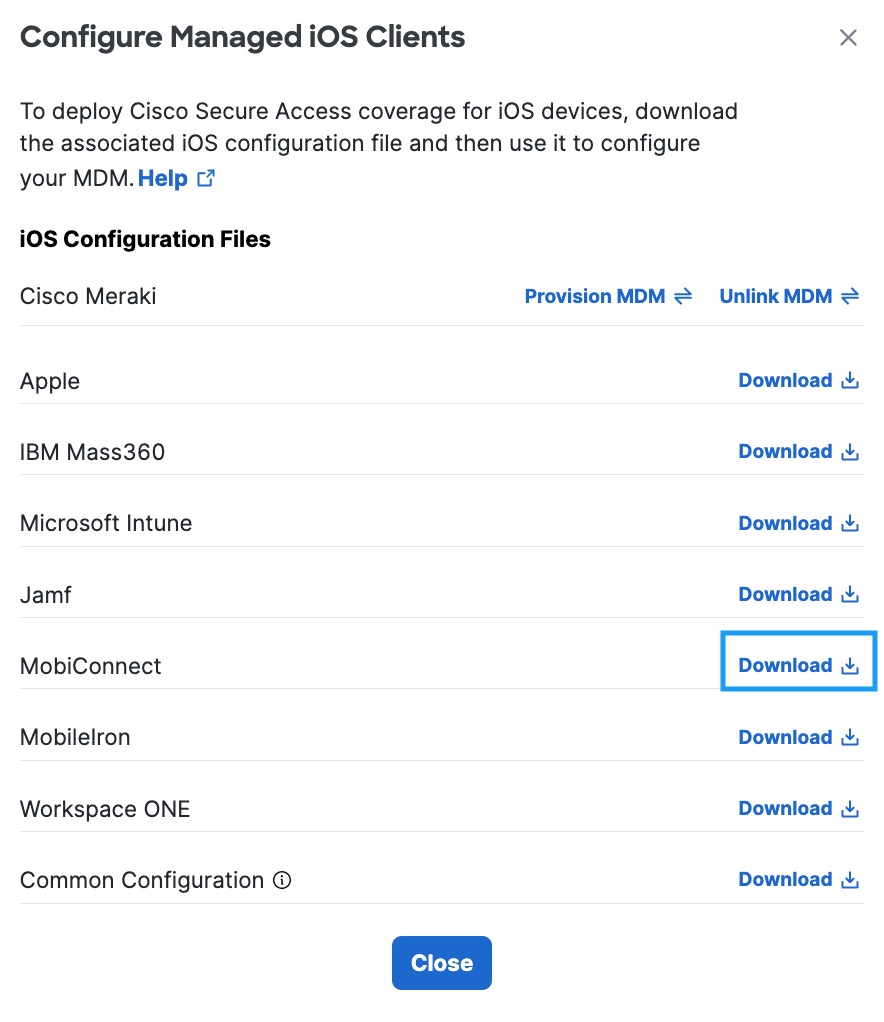This screenshot has width=884, height=1022.
Task: Click the Download text for Workspace ONE
Action: pyautogui.click(x=785, y=808)
